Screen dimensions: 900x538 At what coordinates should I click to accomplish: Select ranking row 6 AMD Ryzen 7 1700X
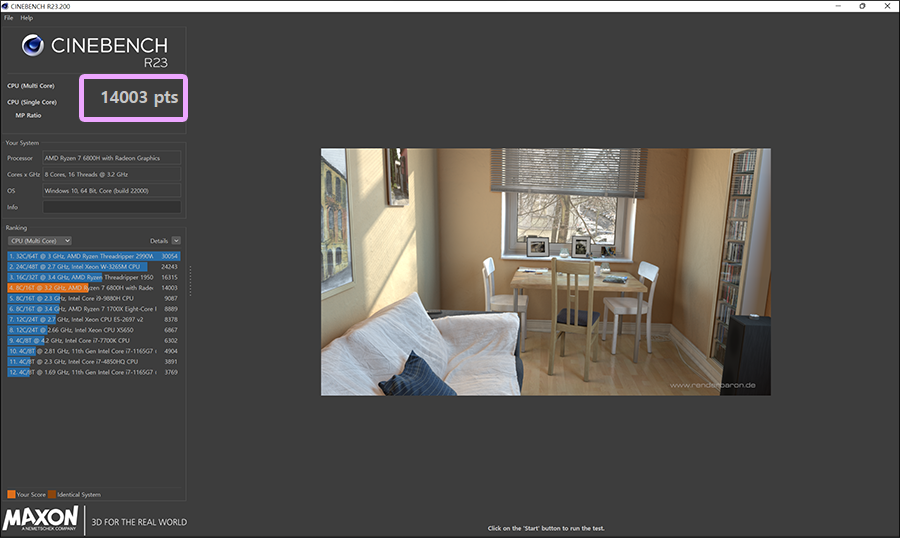tap(94, 309)
